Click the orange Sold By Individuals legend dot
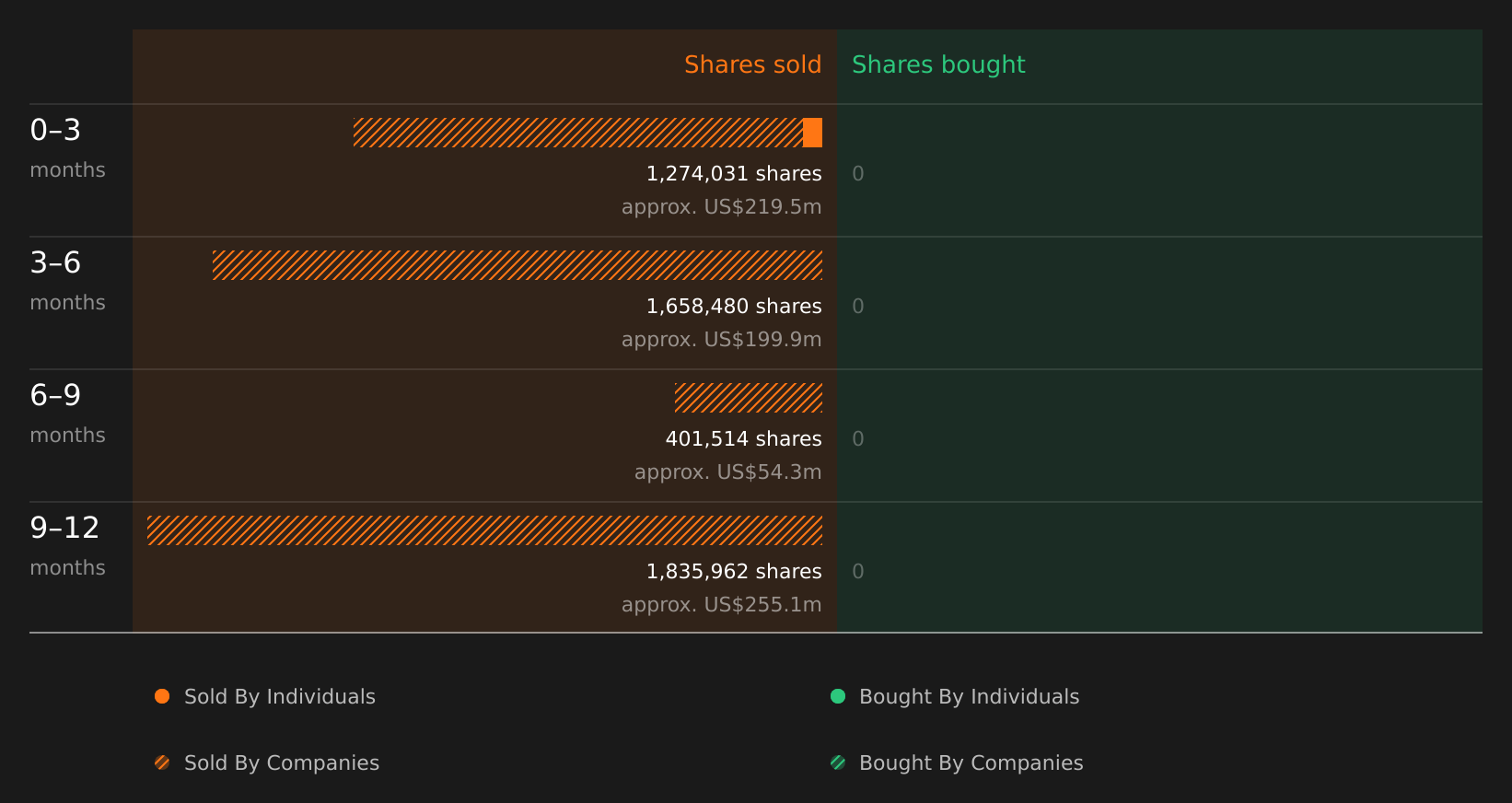Screen dimensions: 1512x803 click(x=162, y=696)
